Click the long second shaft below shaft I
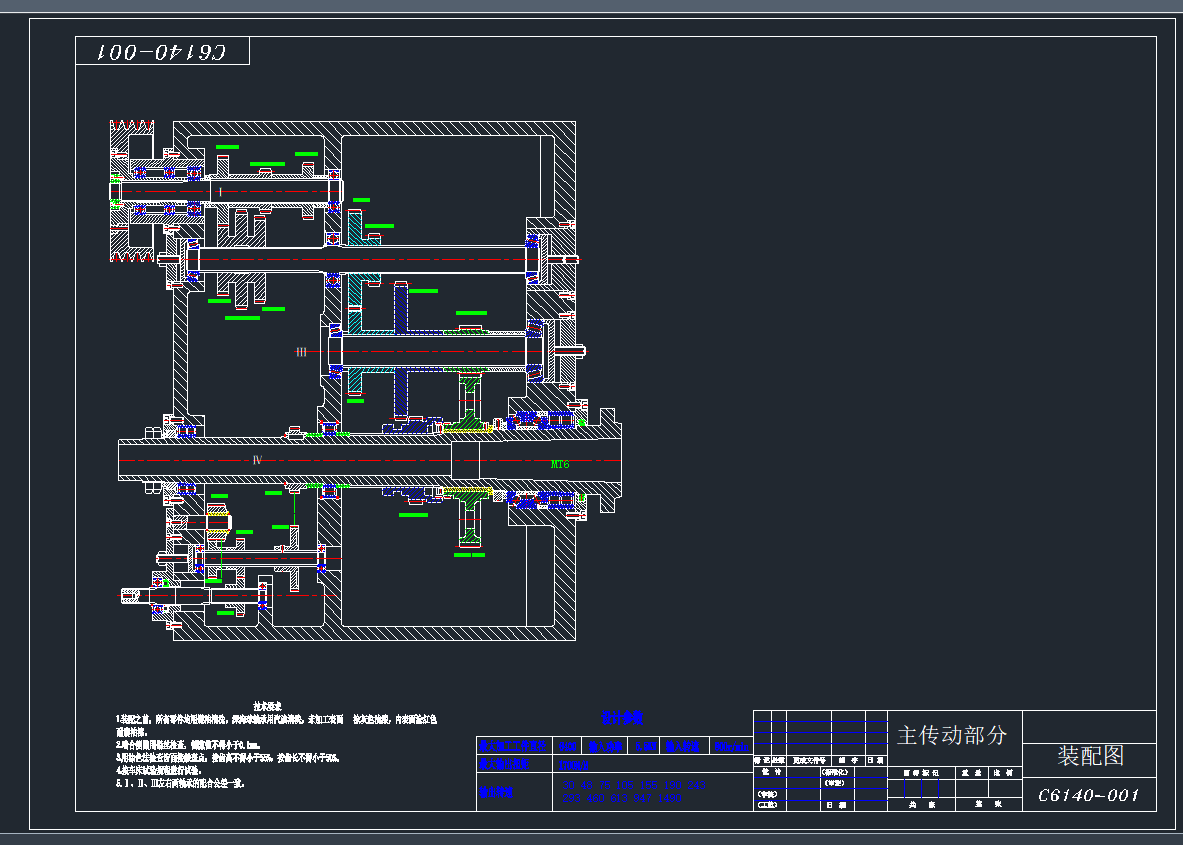Viewport: 1183px width, 845px height. point(420,259)
